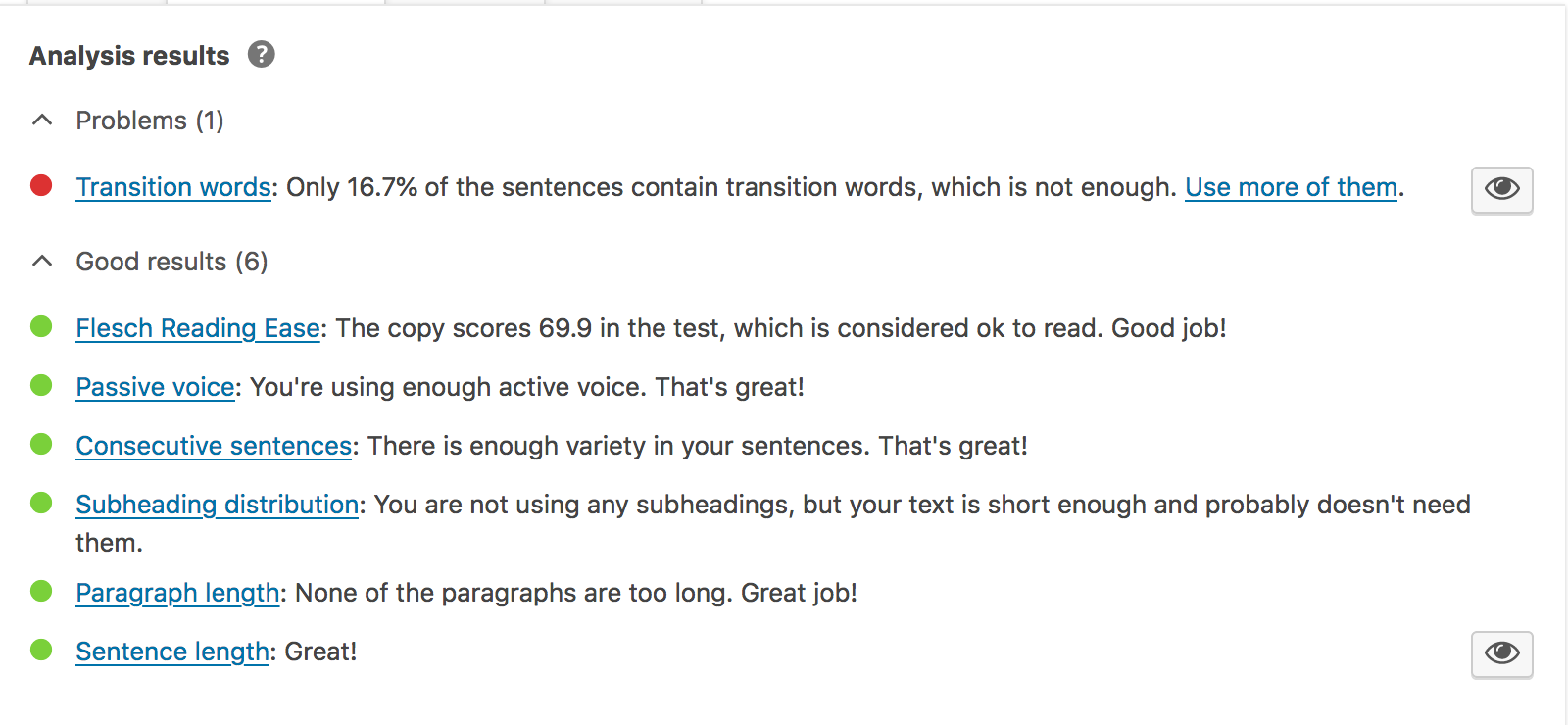Open the Flesch Reading Ease score link
This screenshot has width=1568, height=725.
click(x=196, y=327)
